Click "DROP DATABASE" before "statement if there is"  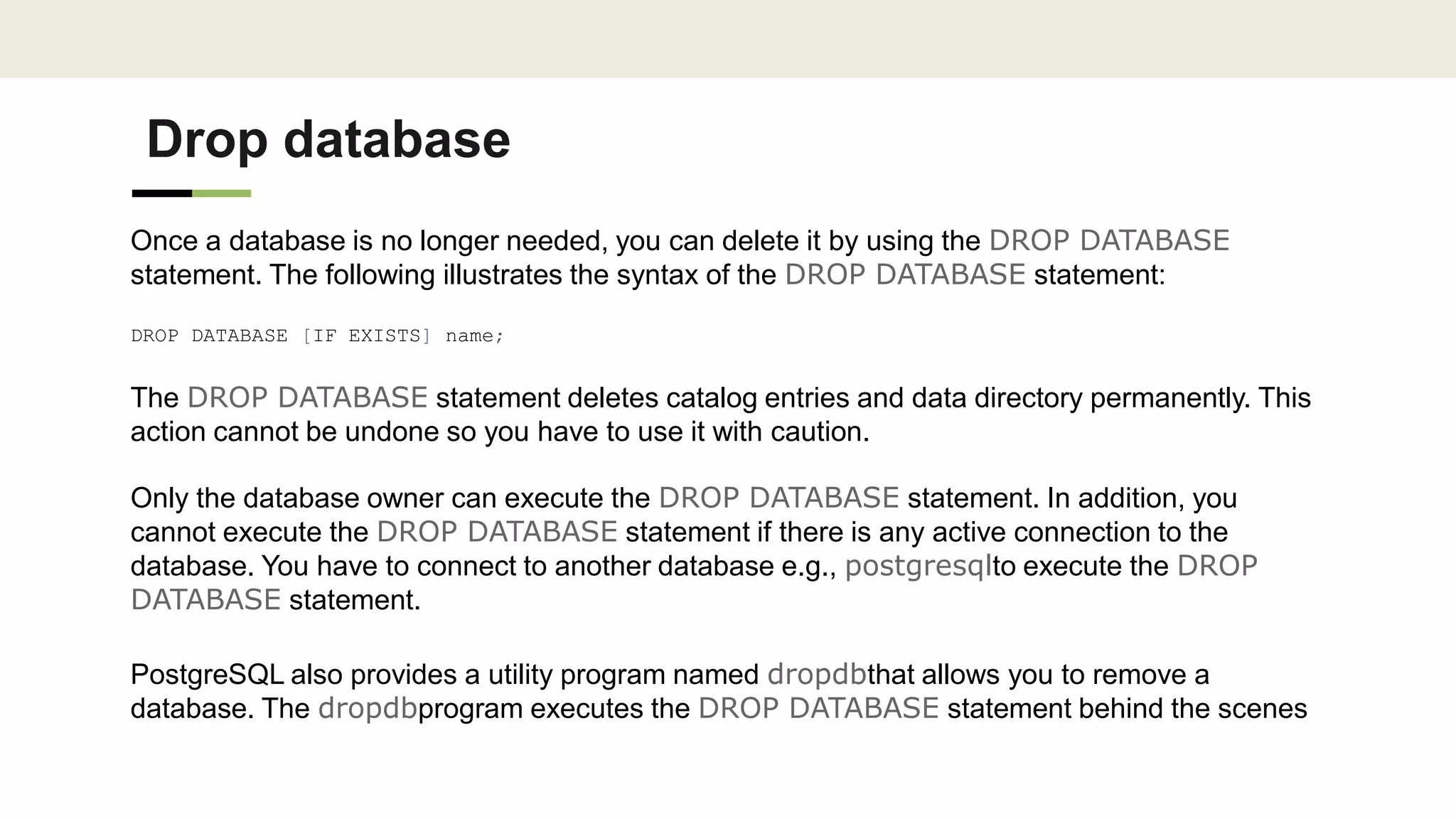496,532
